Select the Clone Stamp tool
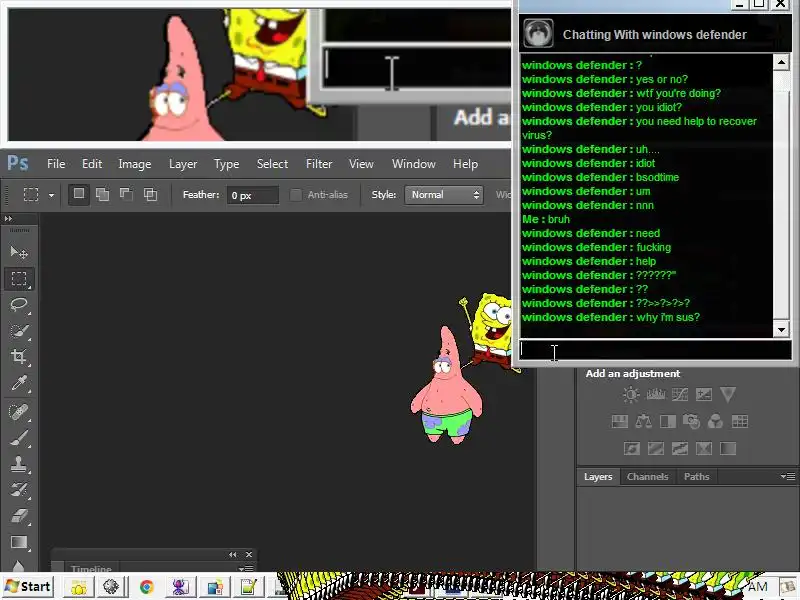This screenshot has height=600, width=800. click(19, 464)
